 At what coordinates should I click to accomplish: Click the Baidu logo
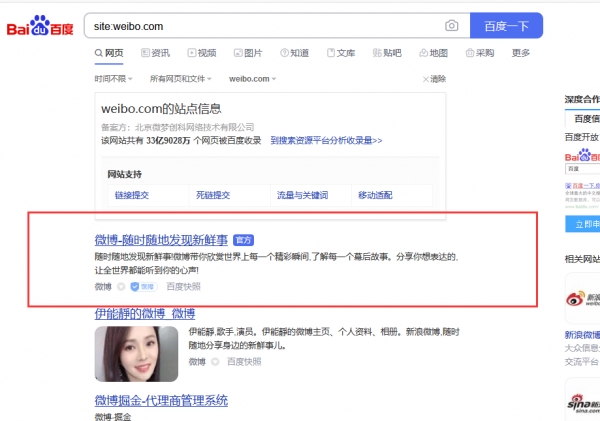point(40,25)
